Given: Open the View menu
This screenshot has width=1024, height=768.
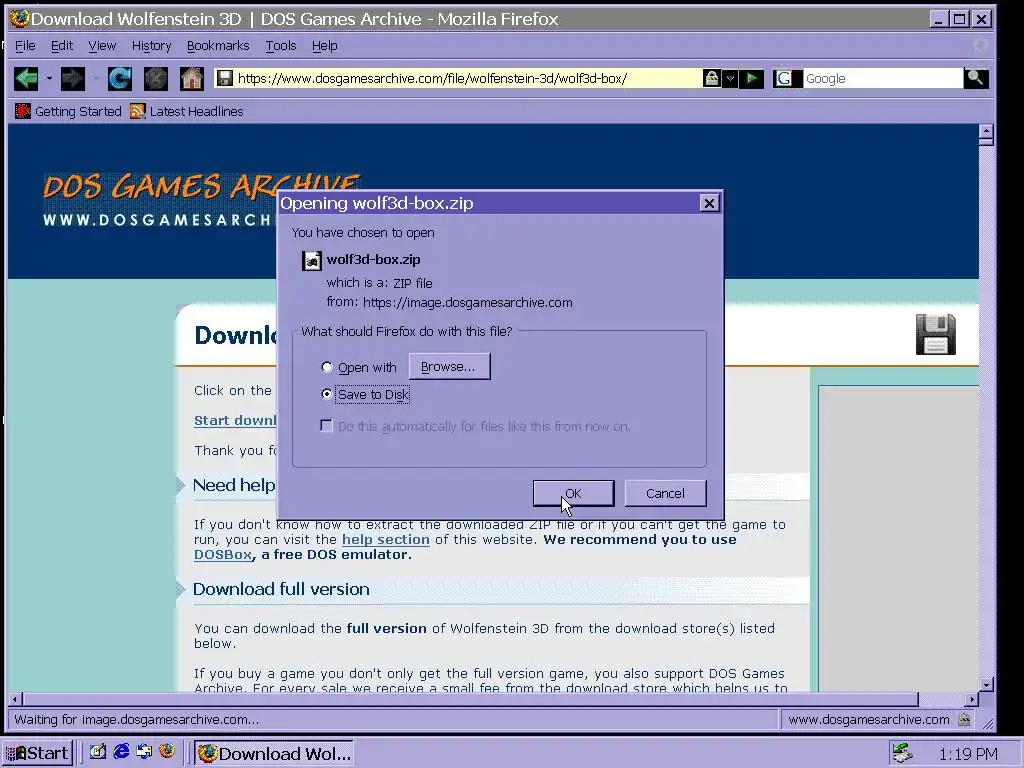Looking at the screenshot, I should coord(102,46).
